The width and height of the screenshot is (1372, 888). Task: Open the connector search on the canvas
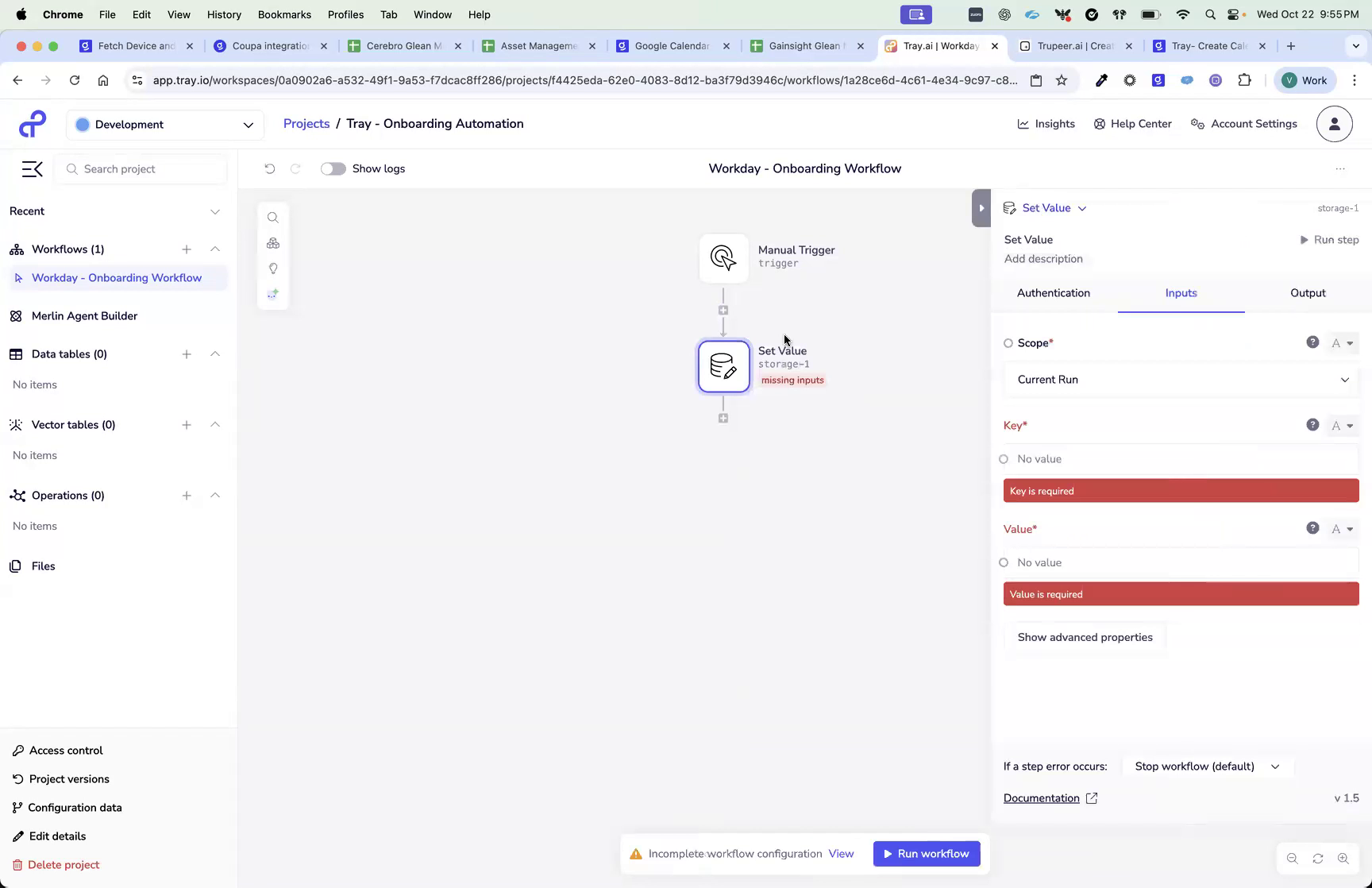(273, 217)
